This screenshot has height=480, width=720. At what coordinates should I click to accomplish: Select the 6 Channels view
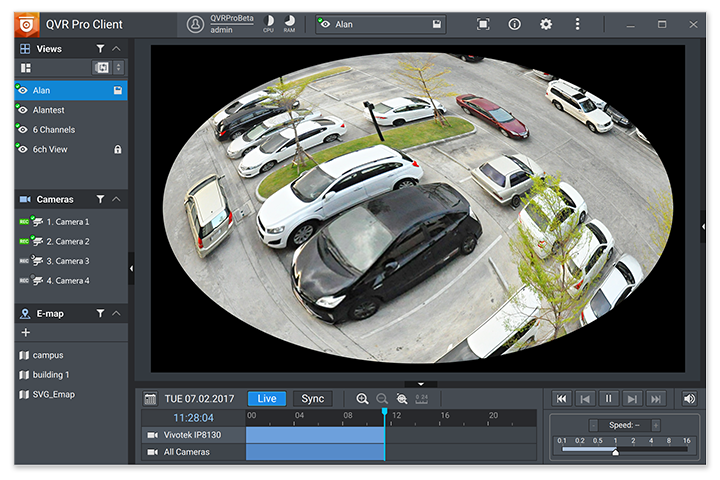coord(54,130)
